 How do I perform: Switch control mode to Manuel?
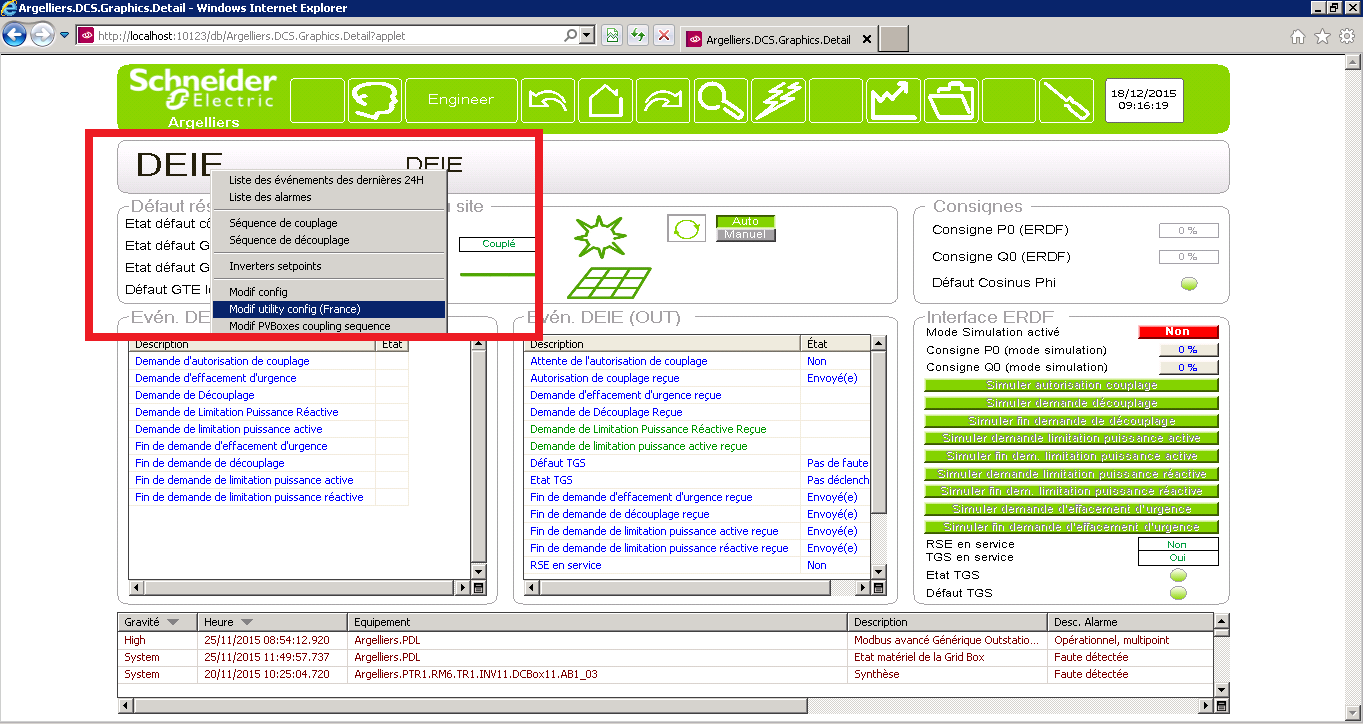pyautogui.click(x=745, y=235)
